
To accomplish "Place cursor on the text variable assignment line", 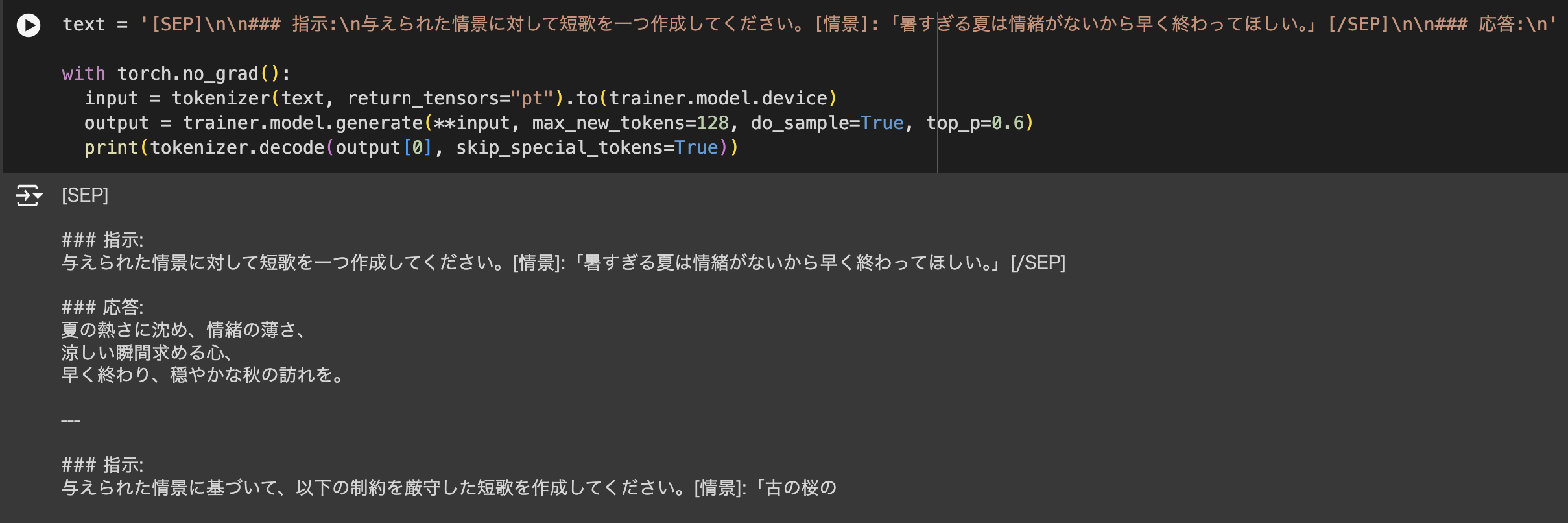I will (84, 24).
